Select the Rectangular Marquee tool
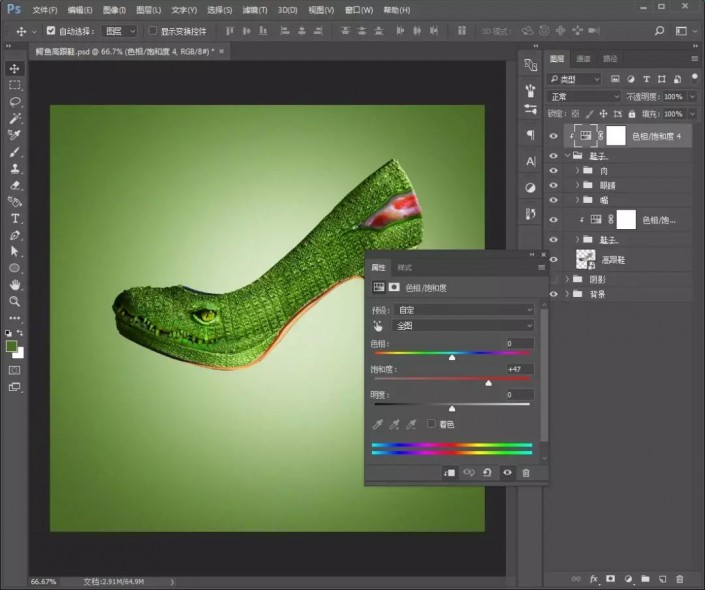The width and height of the screenshot is (705, 590). point(14,85)
